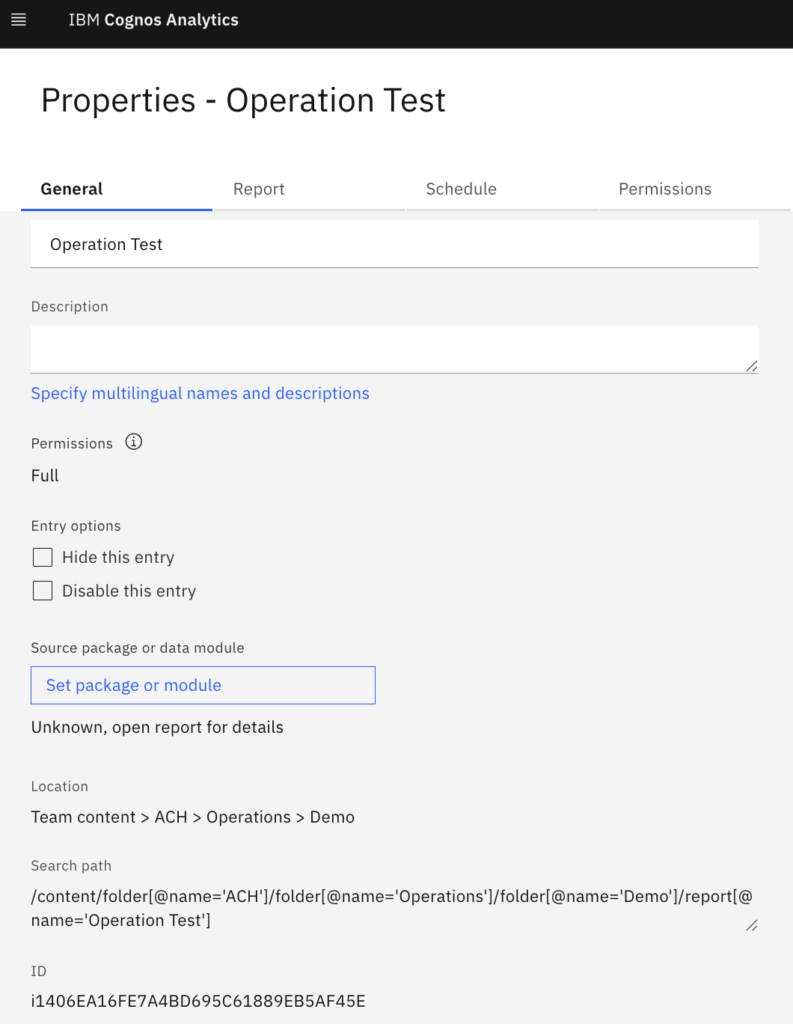Click the Set package or module button
793x1024 pixels.
[x=203, y=685]
